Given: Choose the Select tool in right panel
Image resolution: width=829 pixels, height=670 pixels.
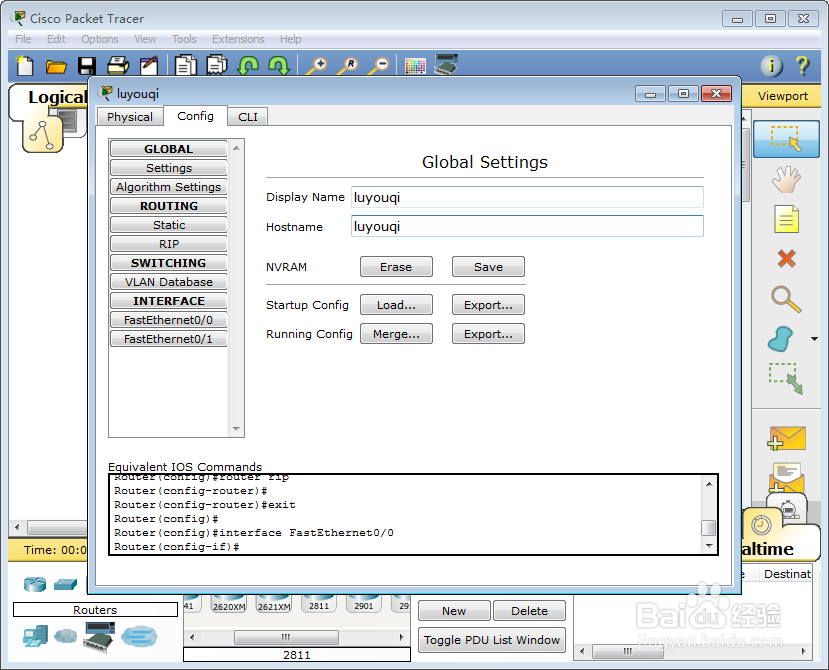Looking at the screenshot, I should pos(786,139).
